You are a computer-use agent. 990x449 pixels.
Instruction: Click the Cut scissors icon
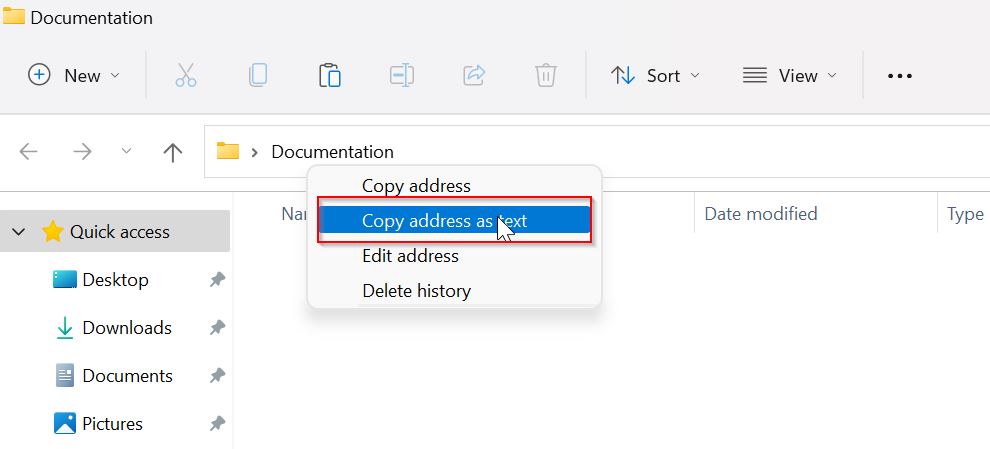point(186,75)
